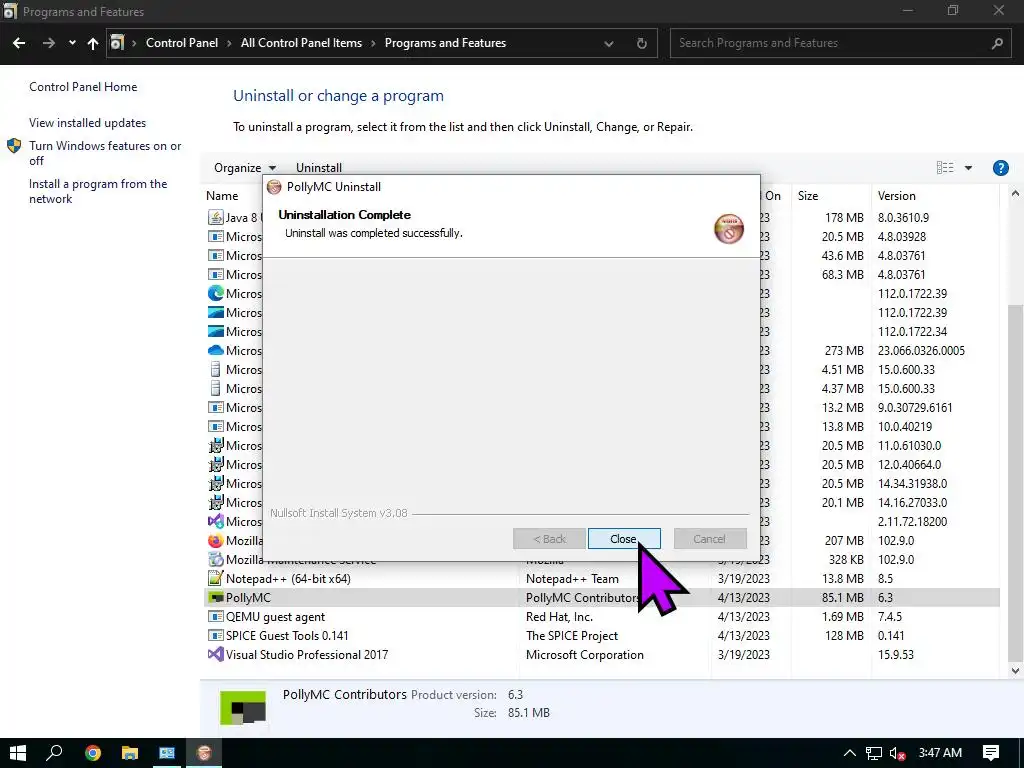
Task: Uninstall the selected program from toolbar
Action: click(x=319, y=168)
